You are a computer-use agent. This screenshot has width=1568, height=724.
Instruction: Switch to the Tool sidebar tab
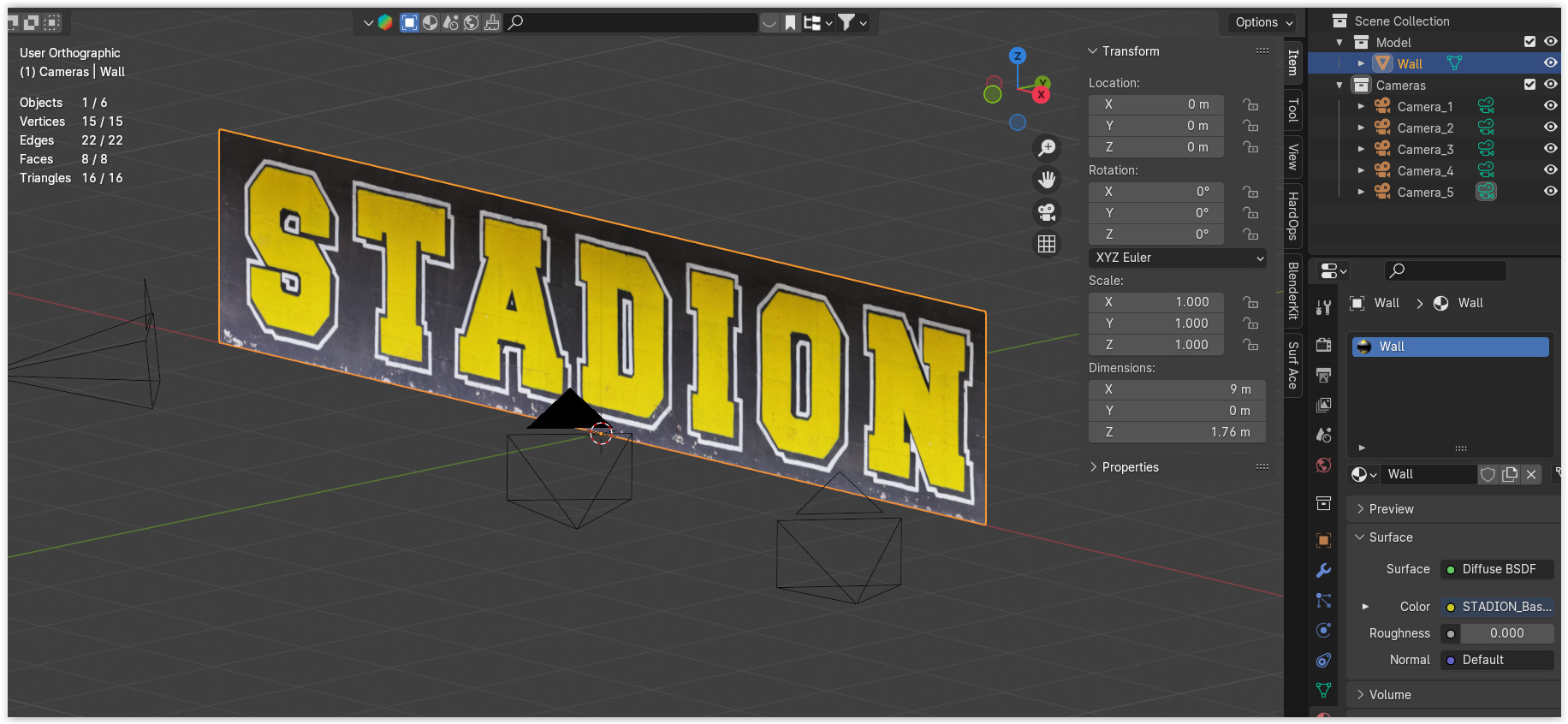point(1293,110)
